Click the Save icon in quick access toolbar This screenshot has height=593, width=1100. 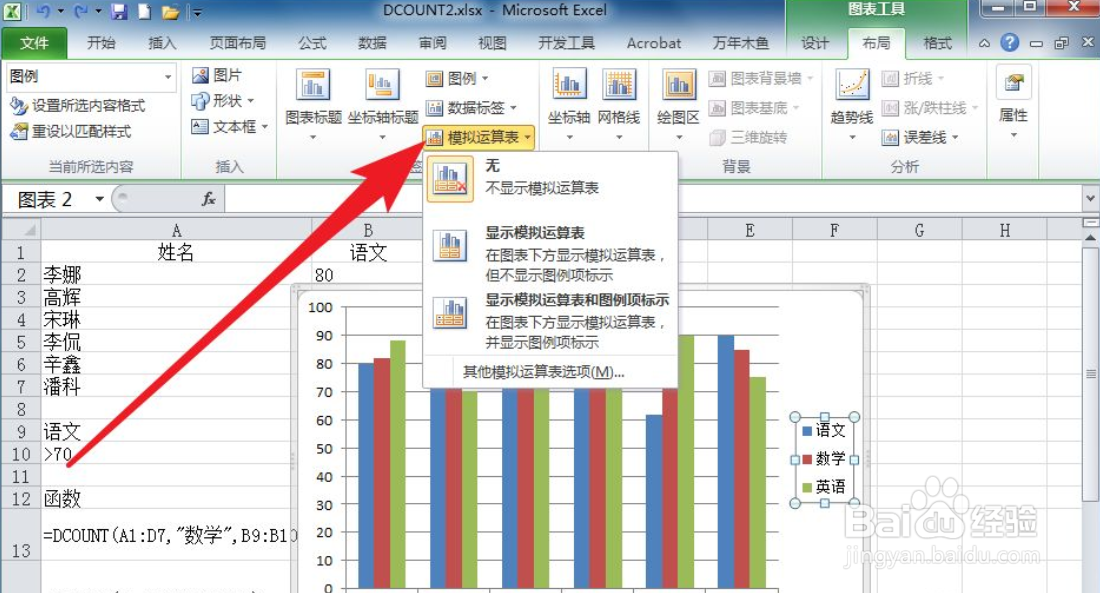[x=119, y=11]
